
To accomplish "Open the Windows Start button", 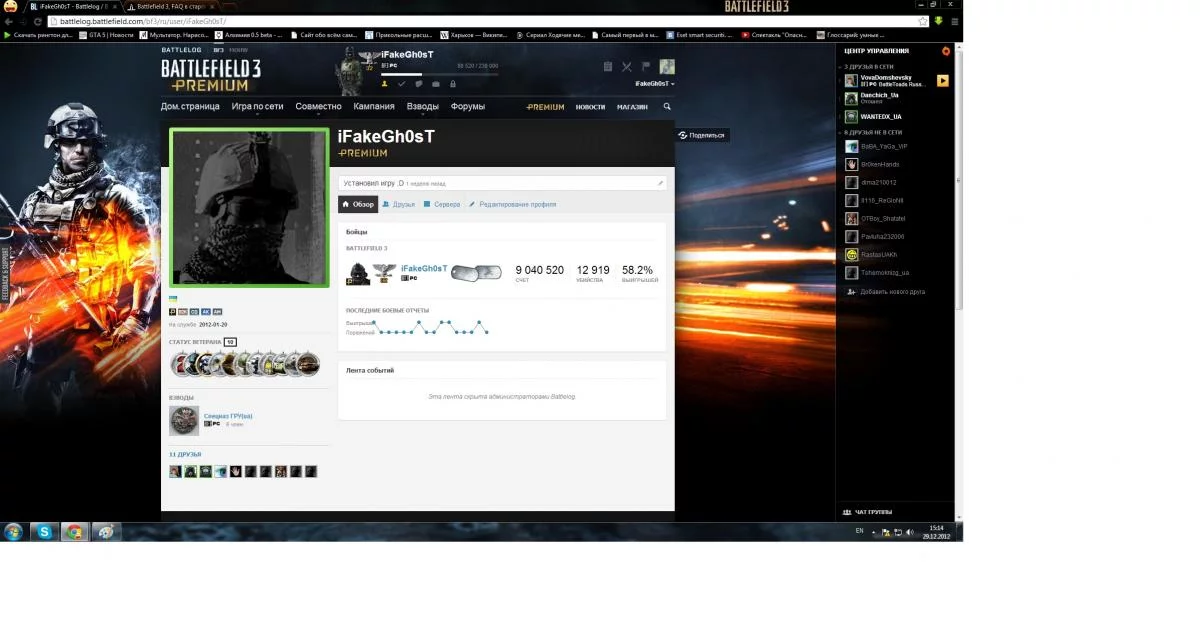I will click(x=14, y=532).
